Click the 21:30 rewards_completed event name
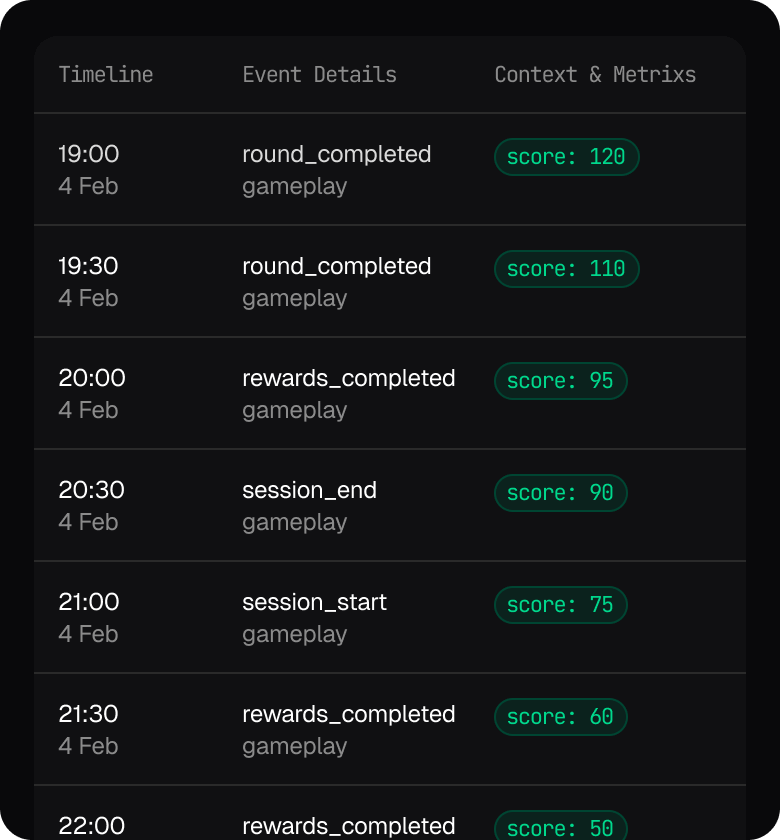The image size is (780, 840). (348, 715)
